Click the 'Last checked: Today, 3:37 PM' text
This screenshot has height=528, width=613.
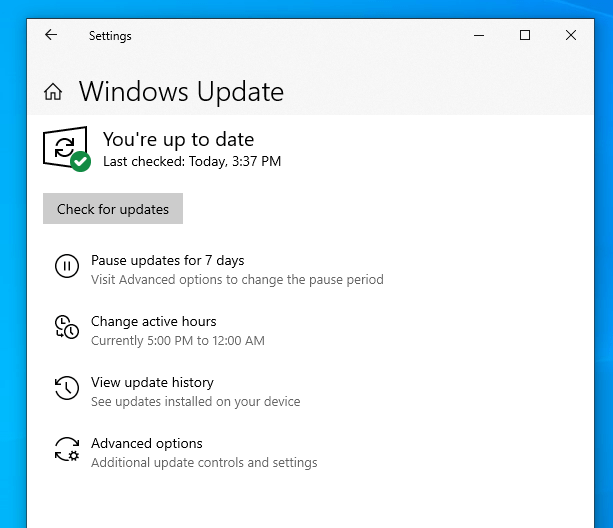[192, 161]
